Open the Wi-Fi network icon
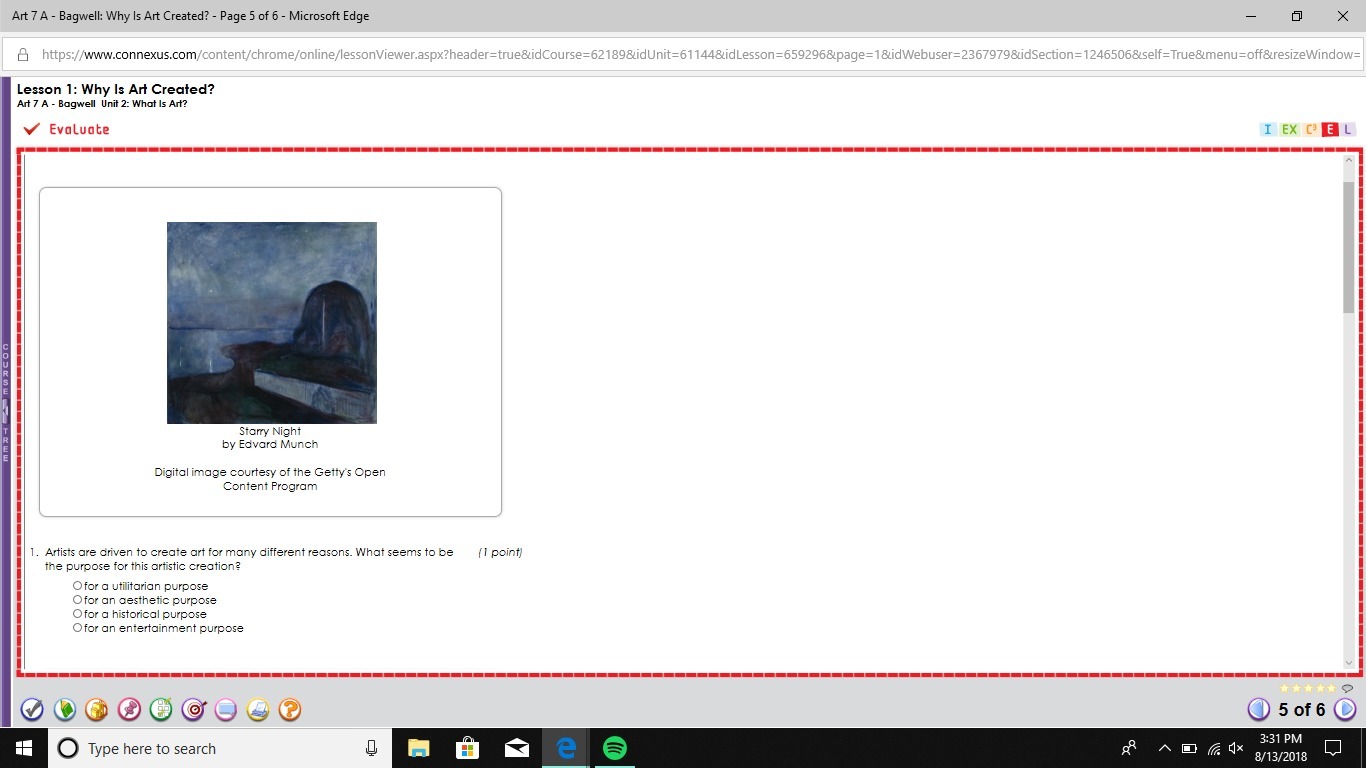1366x768 pixels. point(1214,748)
